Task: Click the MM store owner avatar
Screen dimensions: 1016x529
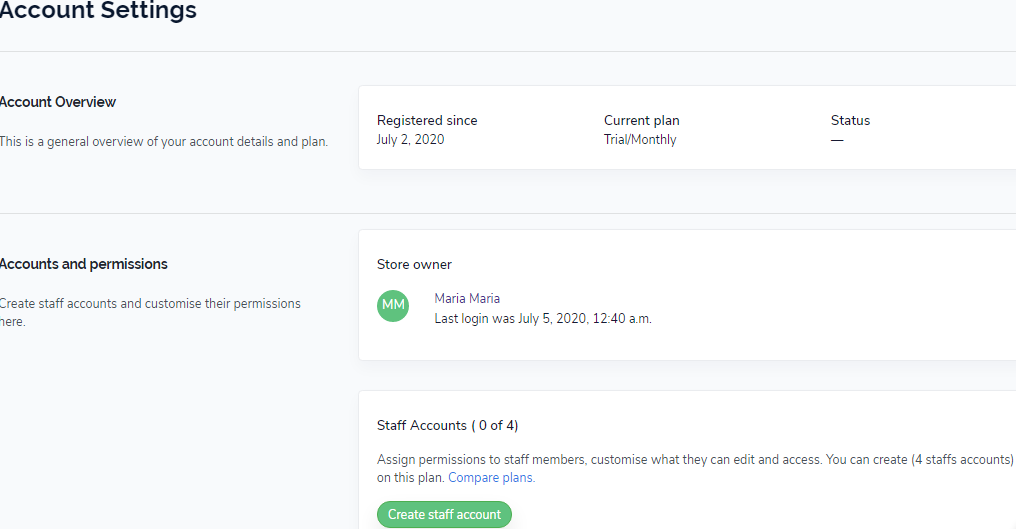Action: tap(393, 306)
